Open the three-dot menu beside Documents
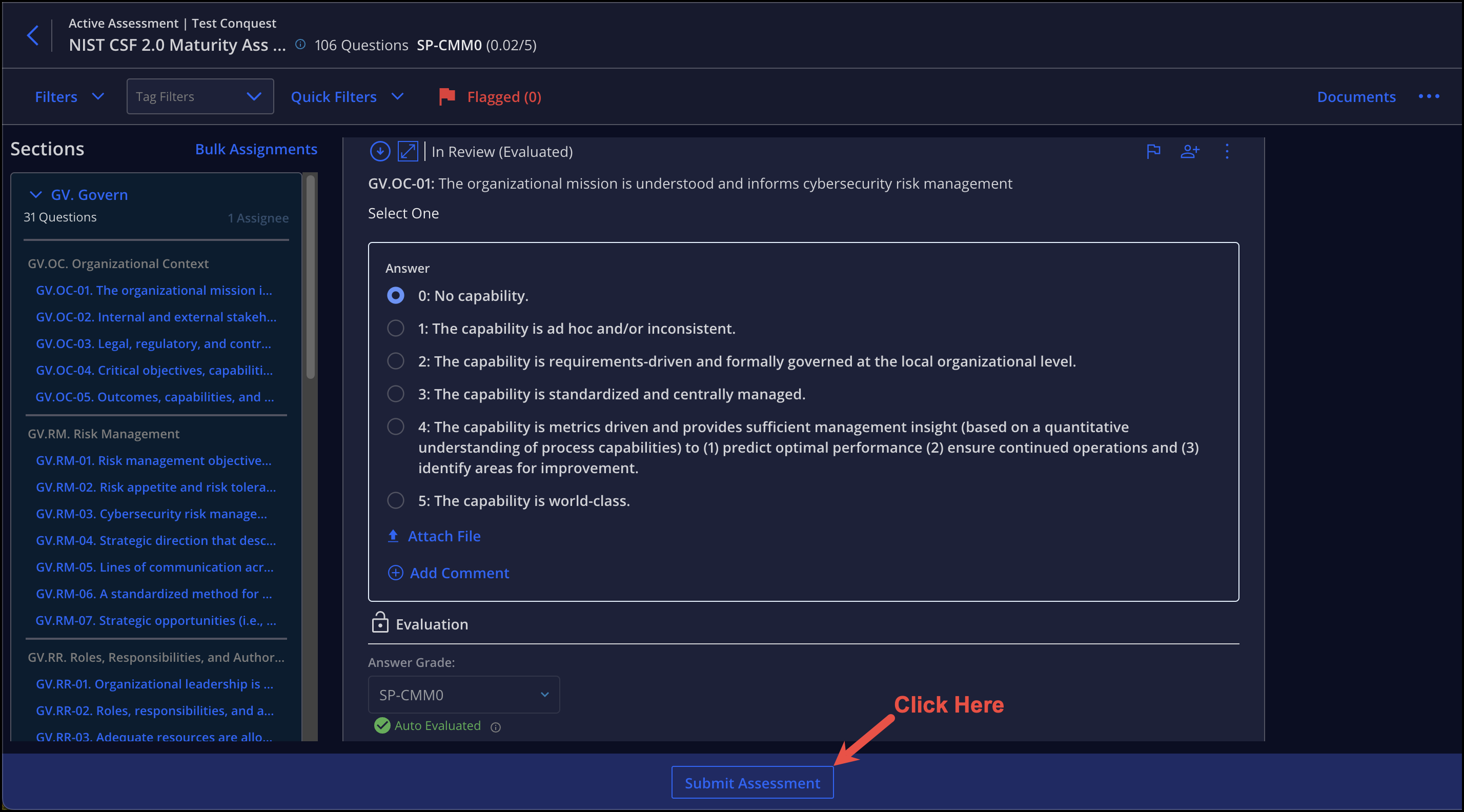The width and height of the screenshot is (1464, 812). pyautogui.click(x=1429, y=96)
